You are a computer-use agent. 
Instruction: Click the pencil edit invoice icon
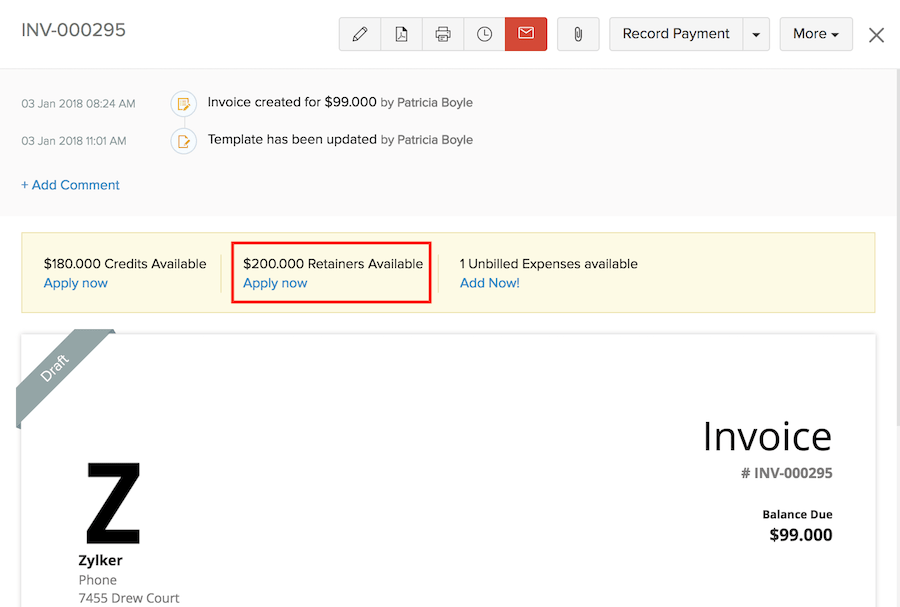click(x=360, y=34)
